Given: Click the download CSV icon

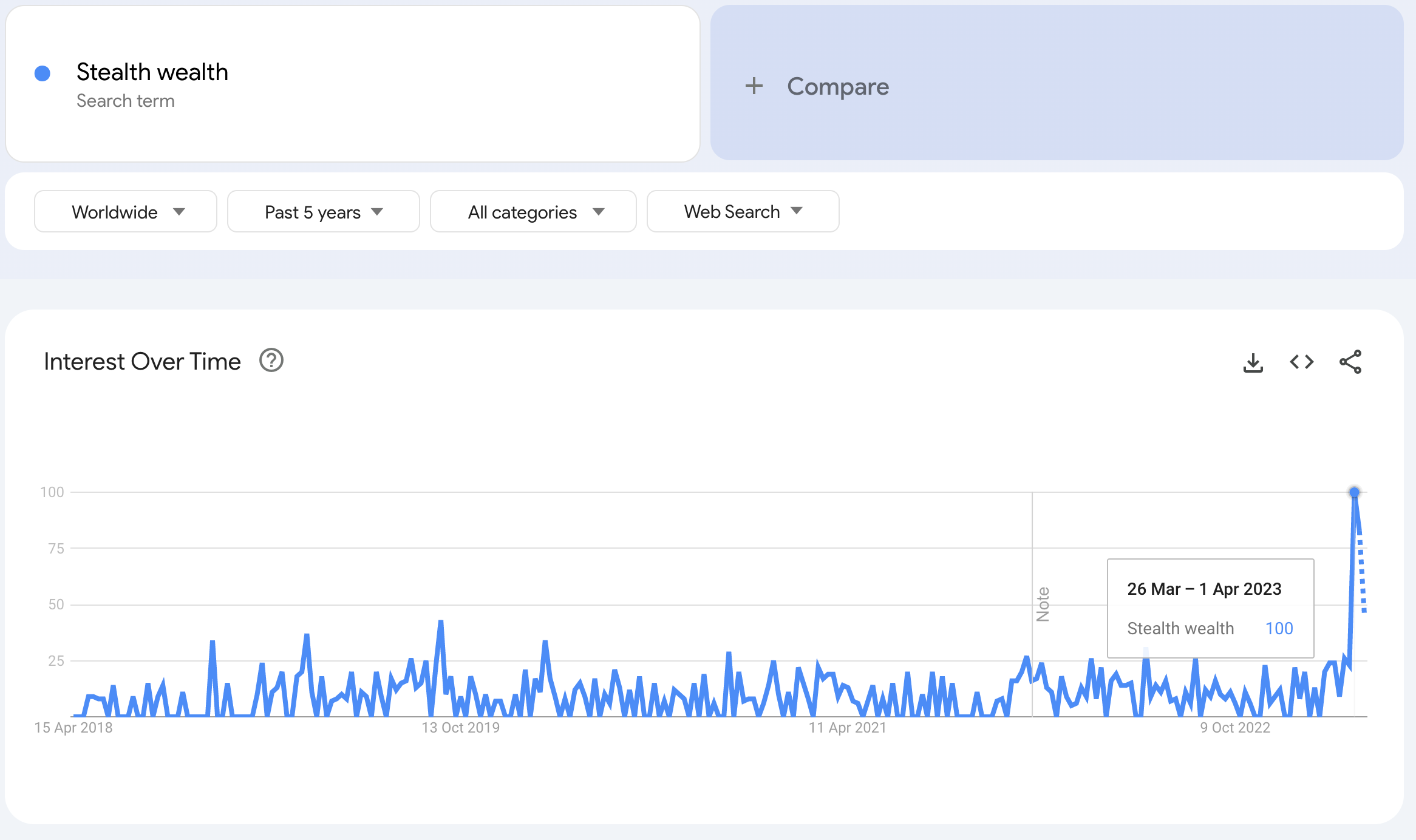Looking at the screenshot, I should 1253,362.
